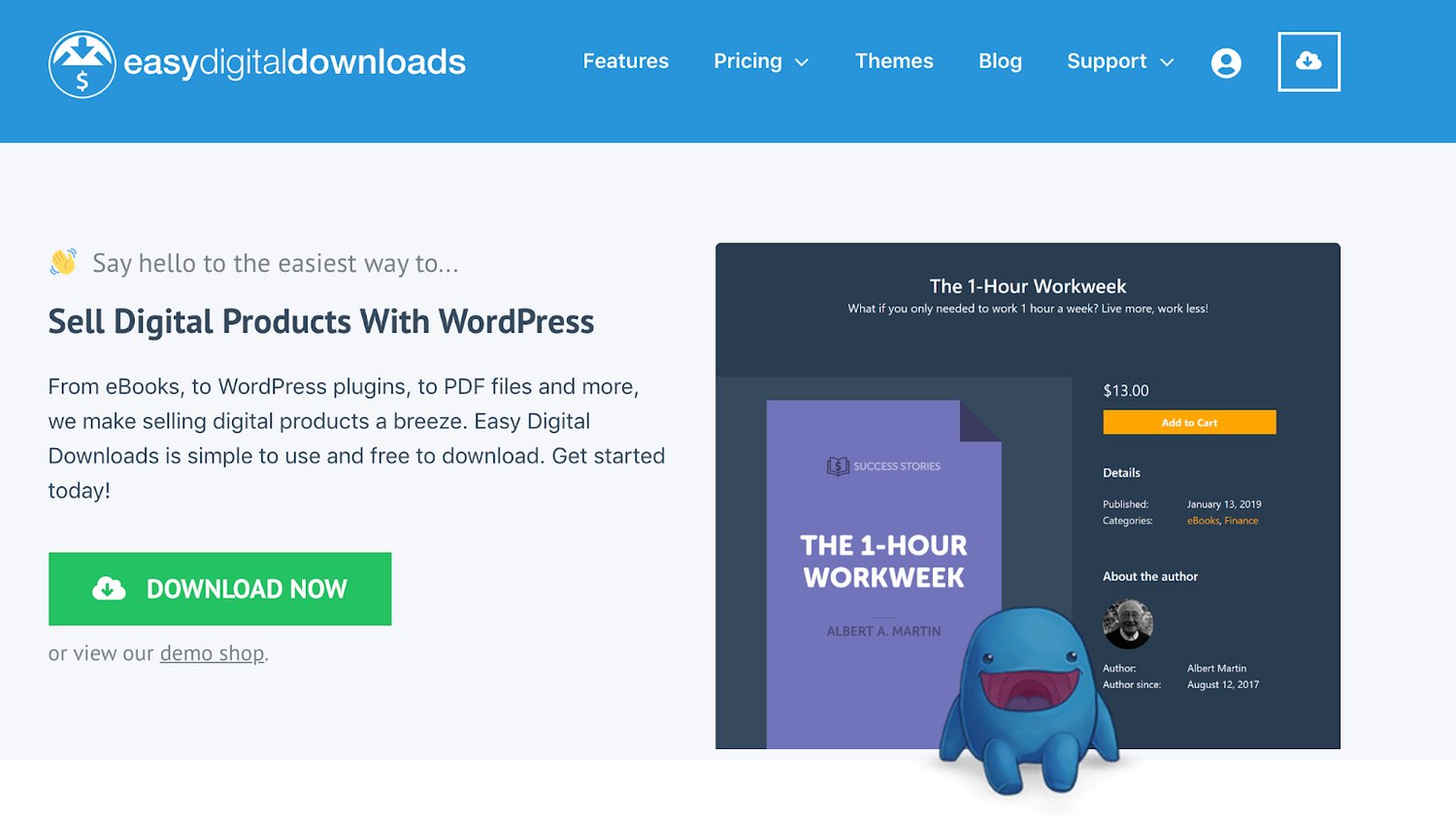Screen dimensions: 1456x820
Task: Click the blue monster mascot
Action: pos(1027,701)
